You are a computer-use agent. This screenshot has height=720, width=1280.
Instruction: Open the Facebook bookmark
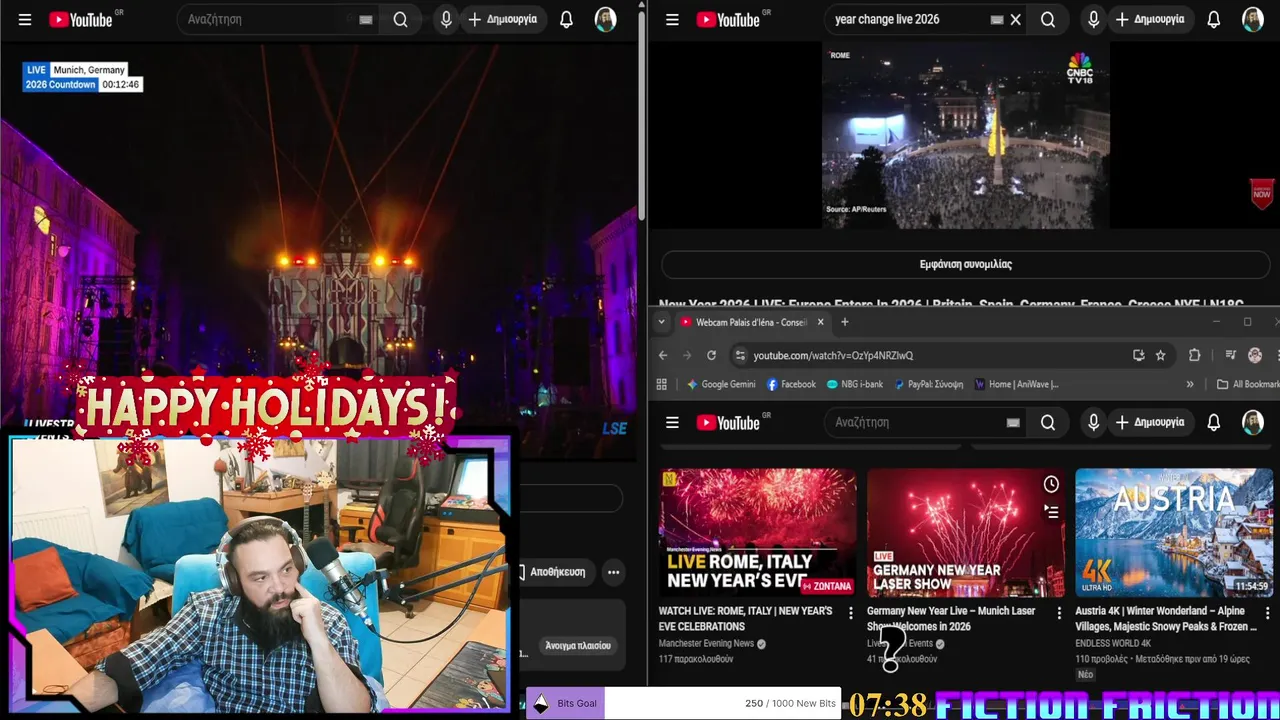pyautogui.click(x=791, y=384)
